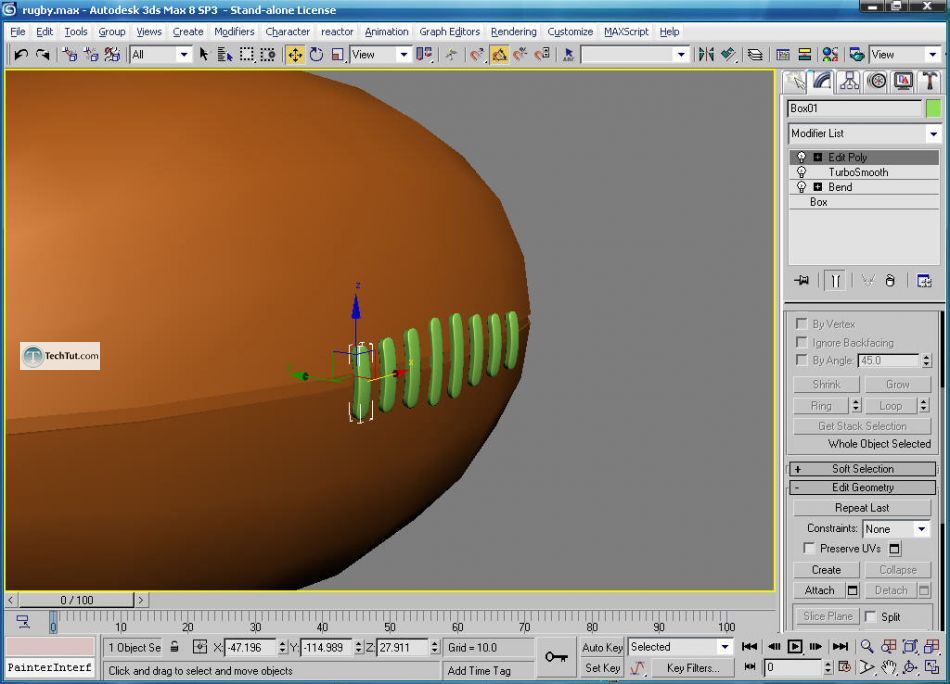Image resolution: width=950 pixels, height=684 pixels.
Task: Toggle TurboSmooth modifier lightbulb
Action: [802, 172]
